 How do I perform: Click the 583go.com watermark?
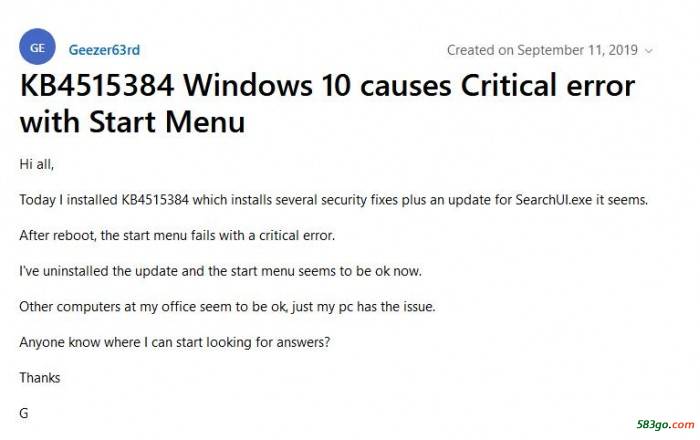(666, 424)
